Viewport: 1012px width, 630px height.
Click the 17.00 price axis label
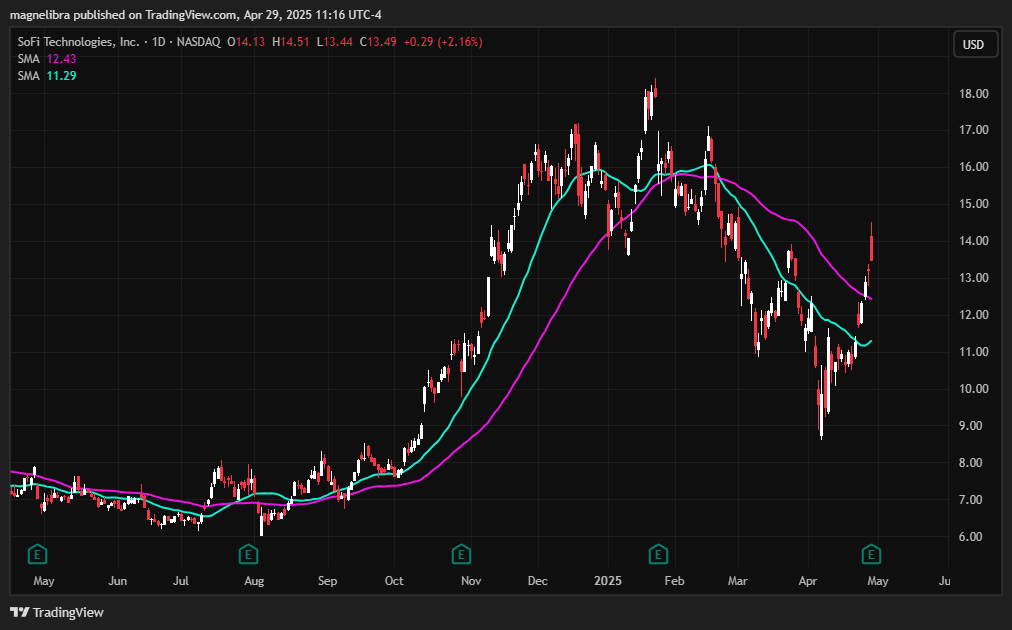click(x=973, y=130)
